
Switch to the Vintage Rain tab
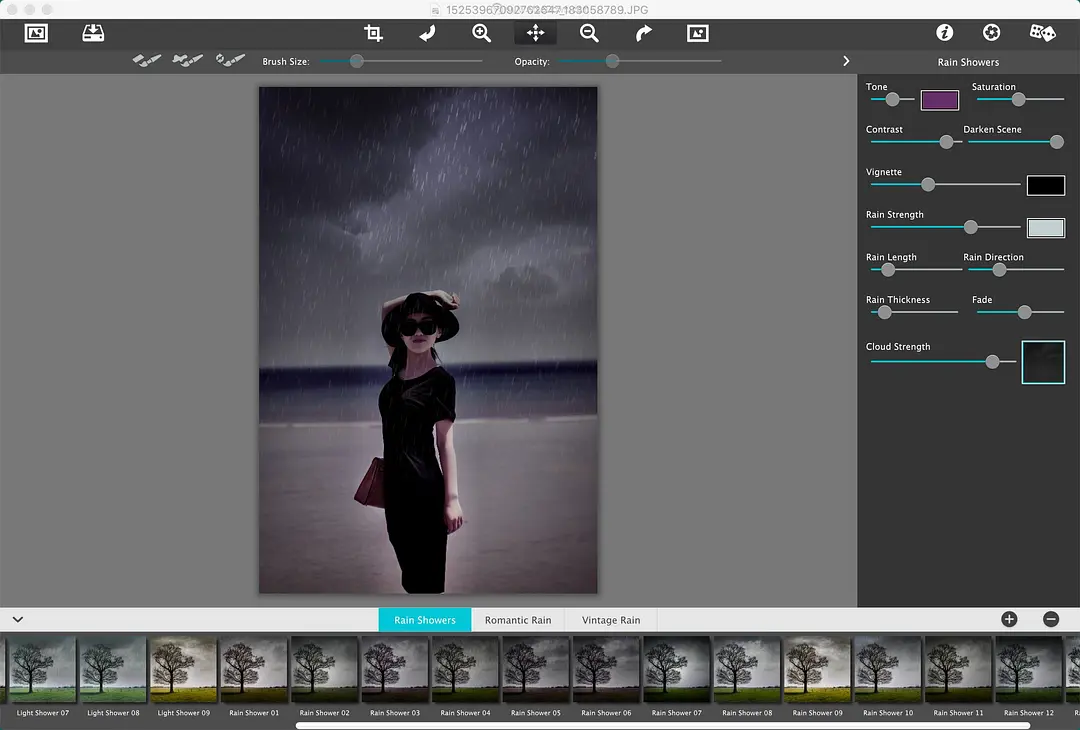click(611, 620)
